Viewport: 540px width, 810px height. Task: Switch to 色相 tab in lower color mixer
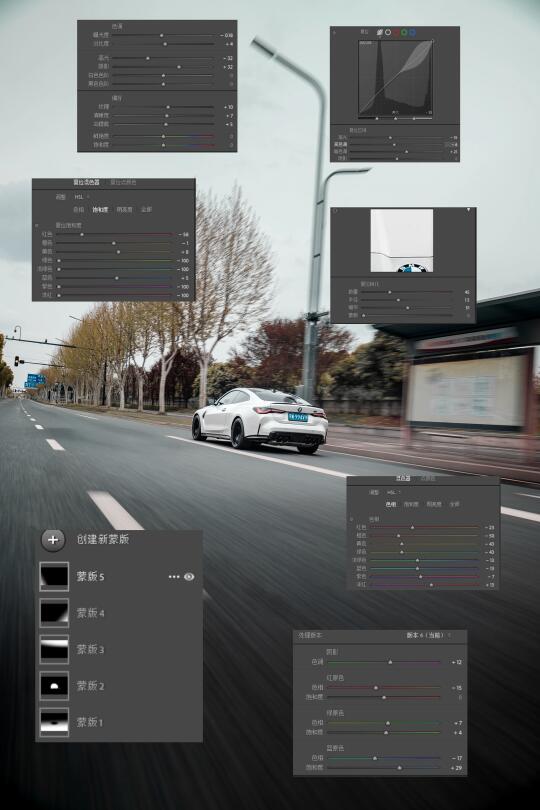coord(391,504)
